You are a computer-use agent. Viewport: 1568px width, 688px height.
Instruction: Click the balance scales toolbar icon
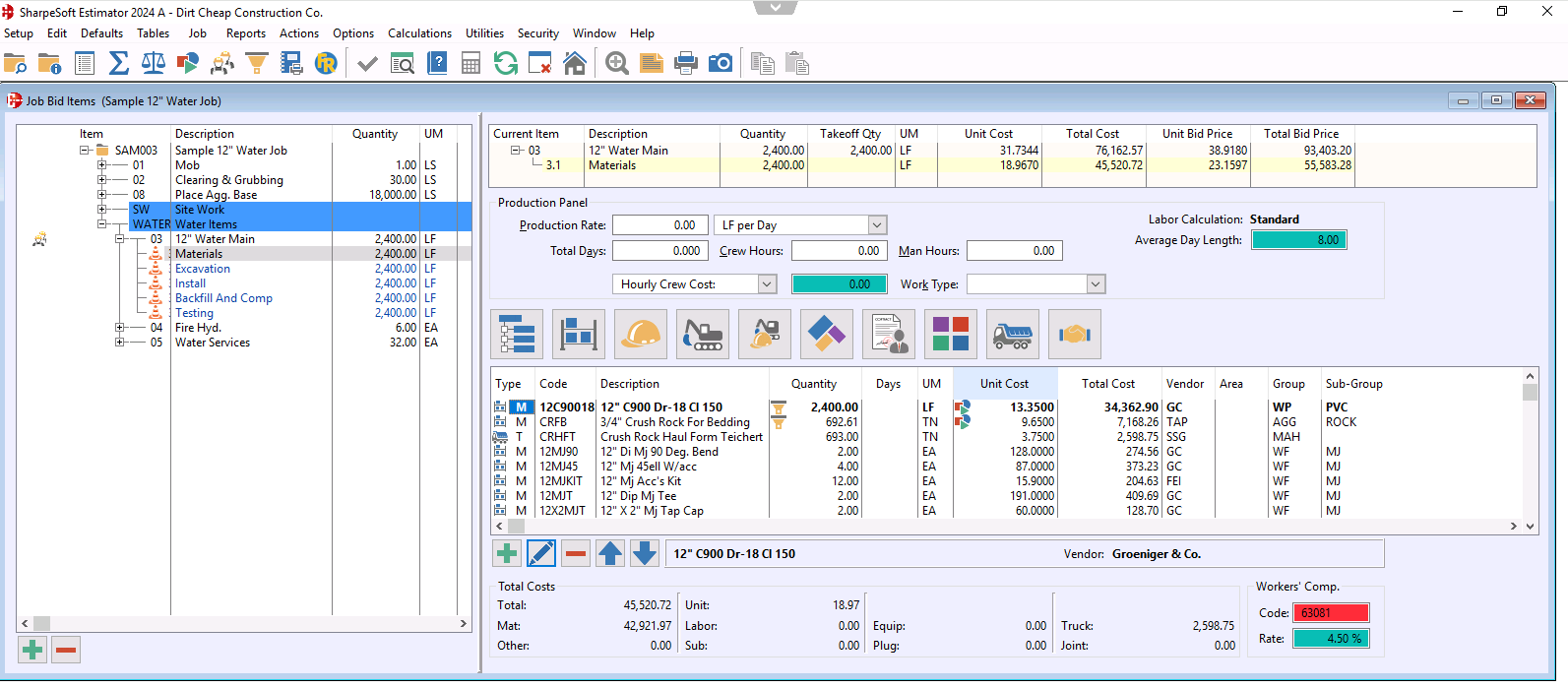[x=154, y=64]
